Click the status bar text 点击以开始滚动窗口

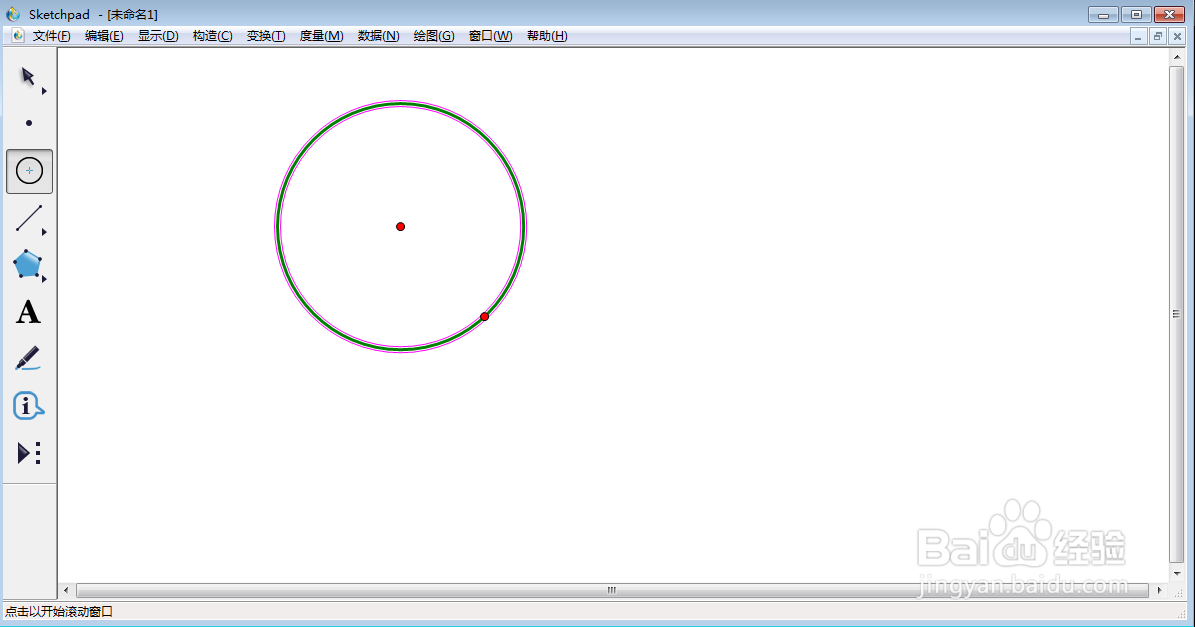tap(59, 611)
